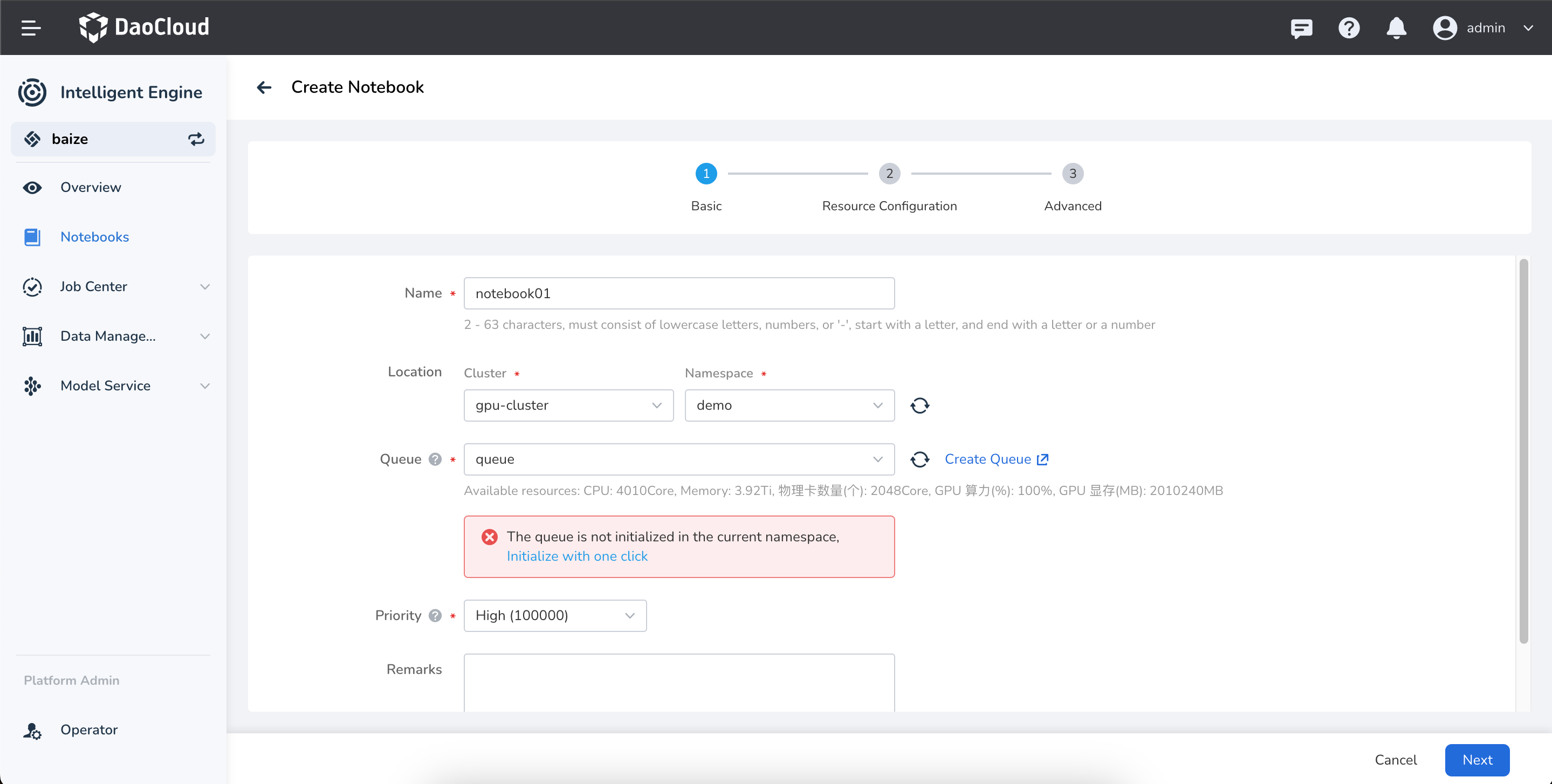
Task: Refresh the namespace list icon
Action: (x=919, y=405)
